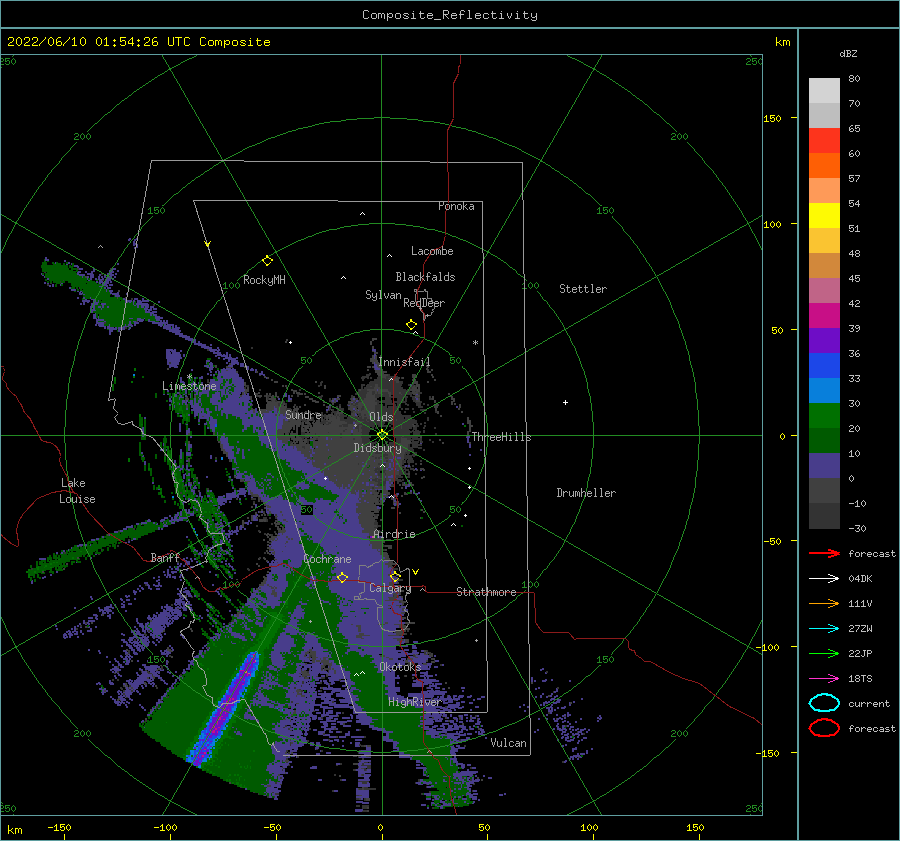This screenshot has width=900, height=841.
Task: Pick the magenta 18TS arrow legend icon
Action: point(824,679)
